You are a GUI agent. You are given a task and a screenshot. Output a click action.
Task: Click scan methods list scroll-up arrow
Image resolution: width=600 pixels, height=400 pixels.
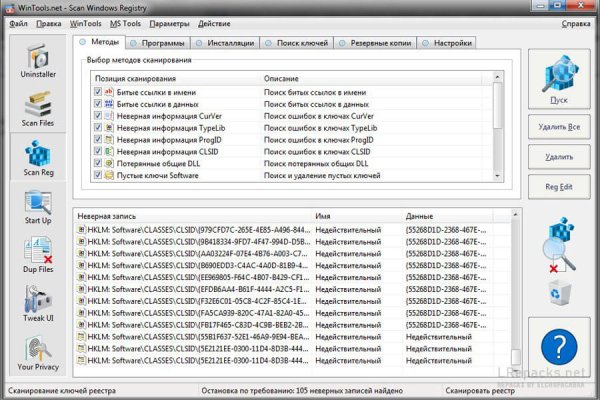coord(497,77)
